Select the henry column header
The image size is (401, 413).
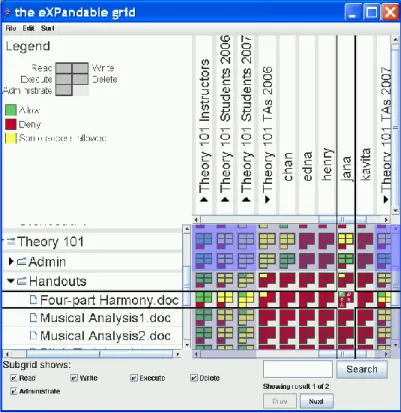[327, 164]
